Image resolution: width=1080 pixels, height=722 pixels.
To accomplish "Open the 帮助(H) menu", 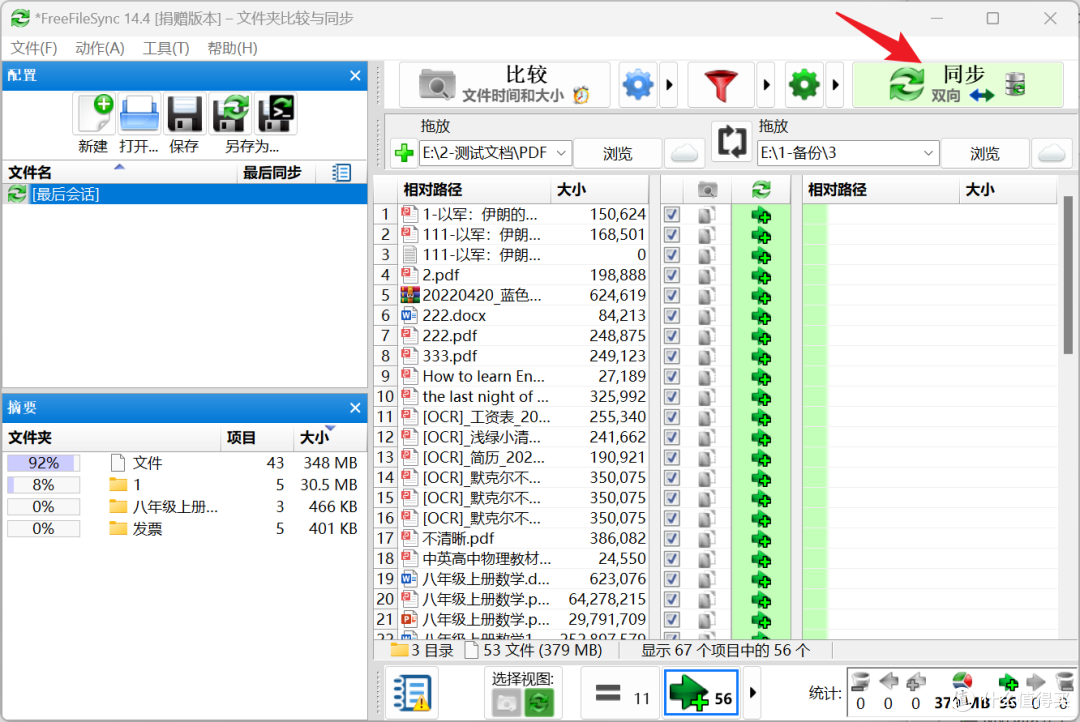I will pyautogui.click(x=232, y=48).
